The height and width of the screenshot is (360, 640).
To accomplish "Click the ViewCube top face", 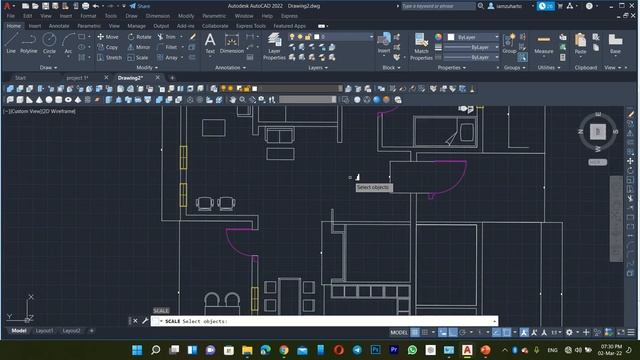I will [x=598, y=131].
